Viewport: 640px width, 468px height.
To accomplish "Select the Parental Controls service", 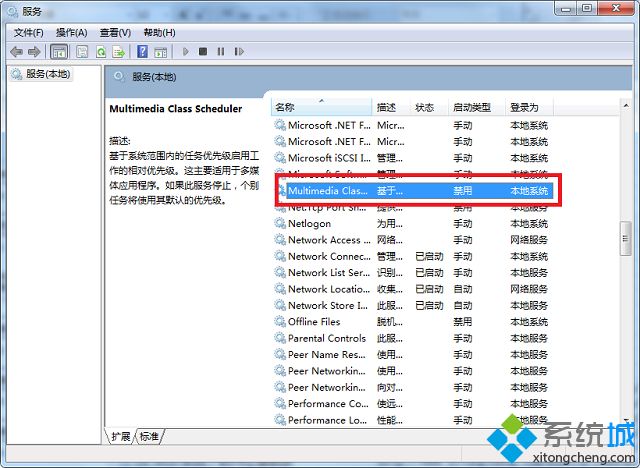I will (x=327, y=338).
